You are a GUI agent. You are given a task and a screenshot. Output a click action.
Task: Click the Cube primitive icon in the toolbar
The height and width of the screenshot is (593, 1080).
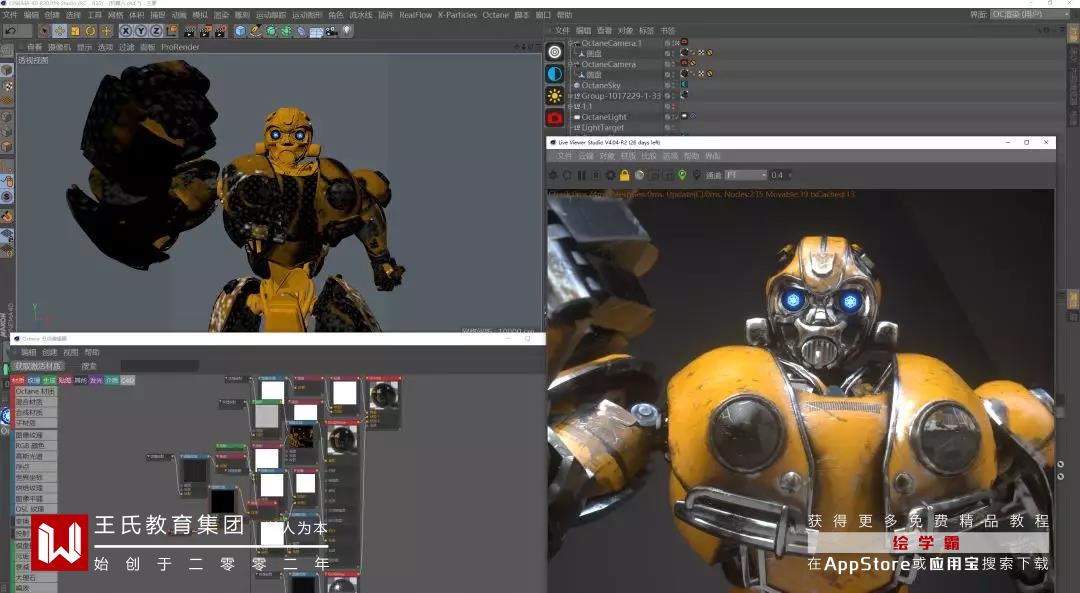240,31
